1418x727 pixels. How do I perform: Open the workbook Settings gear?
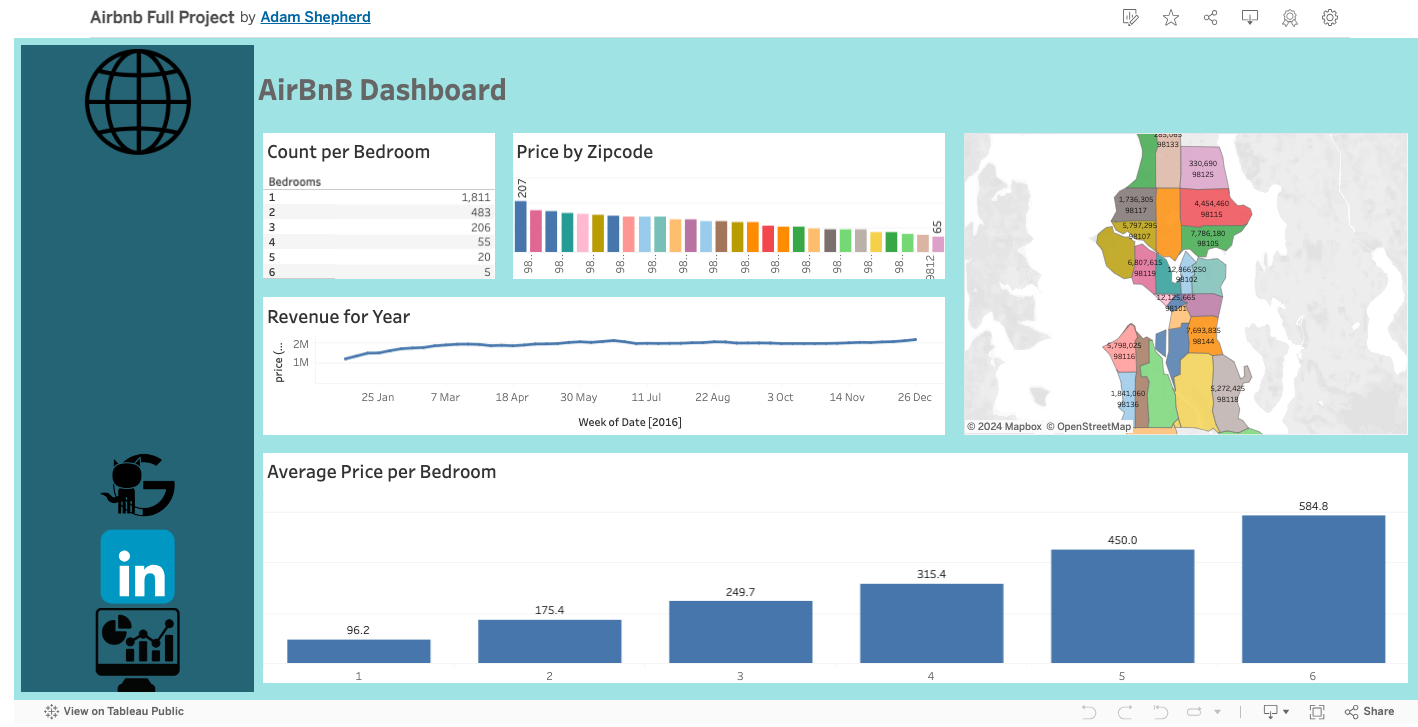(1330, 17)
